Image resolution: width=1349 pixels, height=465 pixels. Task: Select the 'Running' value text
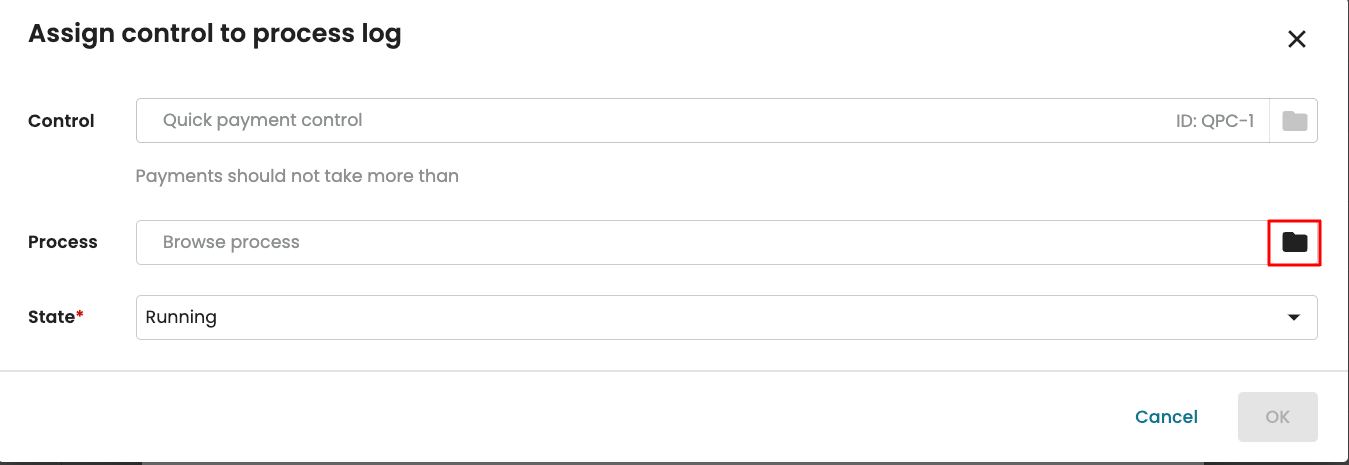coord(181,317)
